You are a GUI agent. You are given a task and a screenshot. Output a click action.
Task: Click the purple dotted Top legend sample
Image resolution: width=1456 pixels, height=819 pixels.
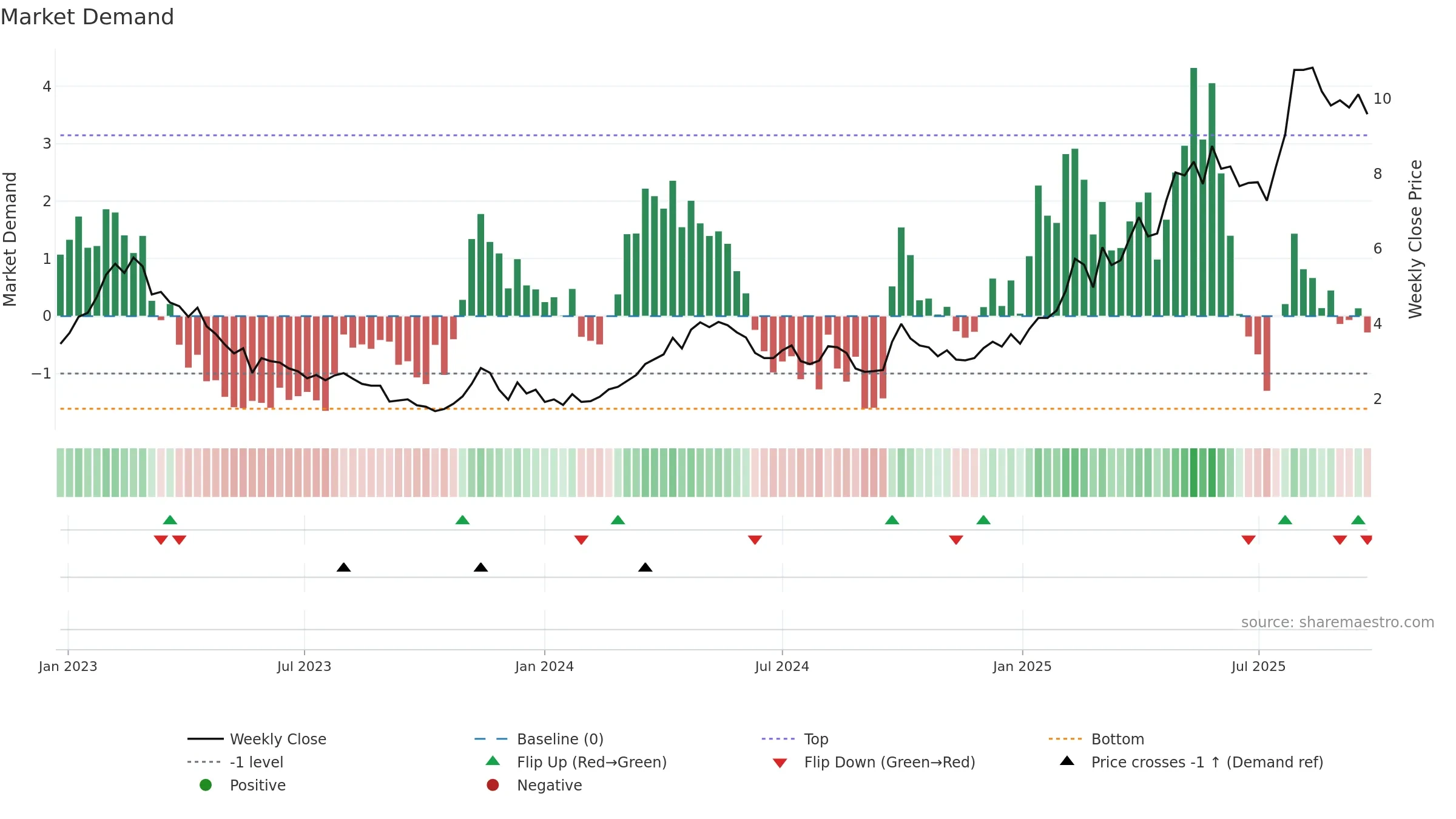point(778,739)
